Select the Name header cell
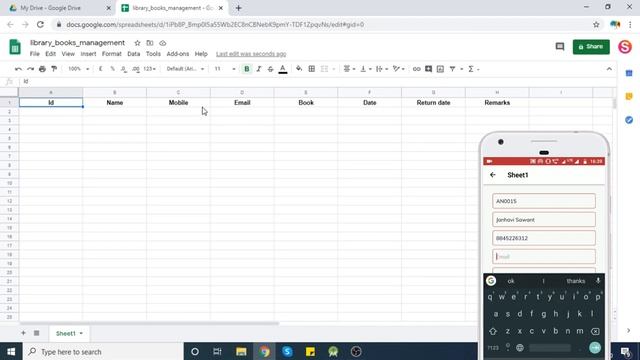640x360 pixels. [115, 102]
